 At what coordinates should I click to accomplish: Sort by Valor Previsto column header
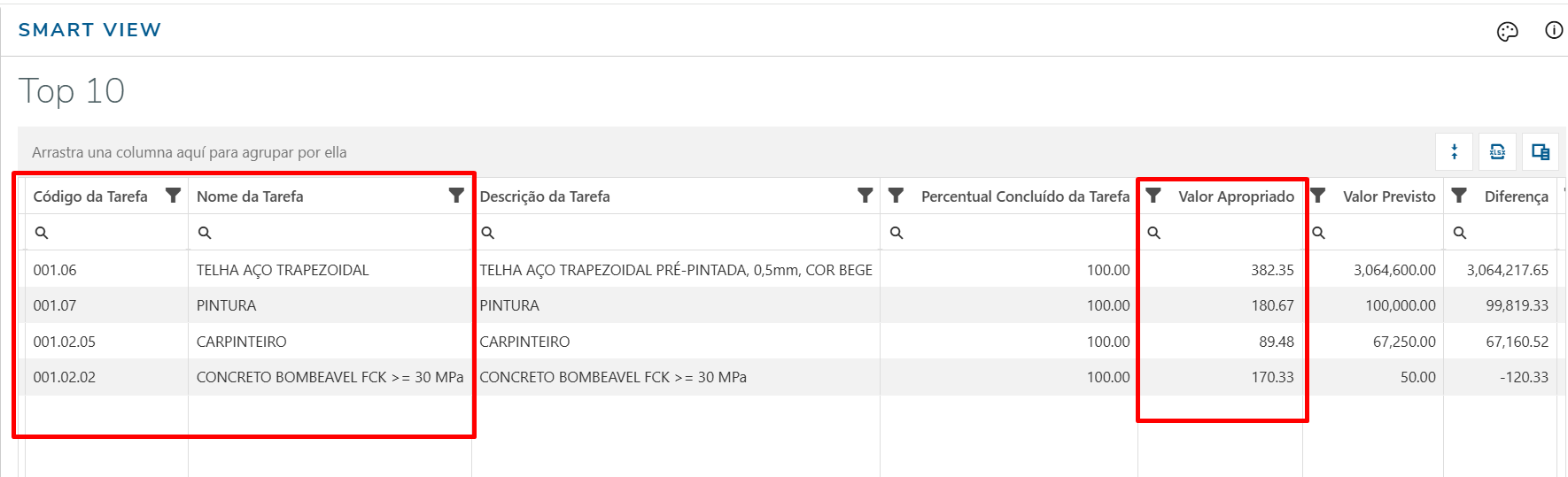1388,196
